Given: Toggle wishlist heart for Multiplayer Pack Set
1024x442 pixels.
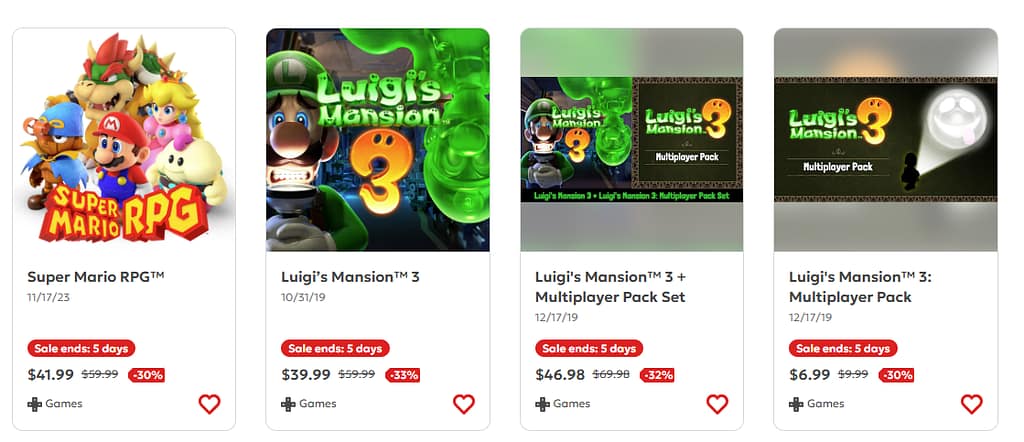Looking at the screenshot, I should pos(717,404).
